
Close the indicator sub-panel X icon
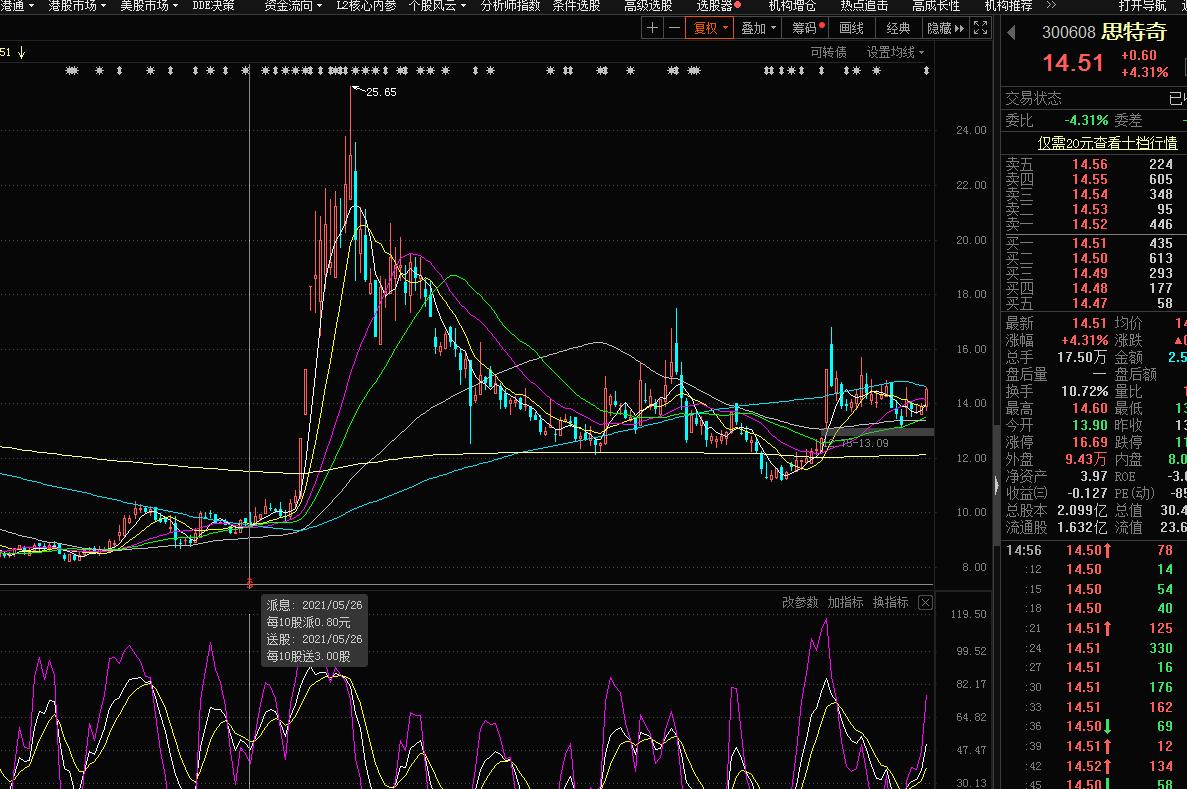(x=925, y=602)
